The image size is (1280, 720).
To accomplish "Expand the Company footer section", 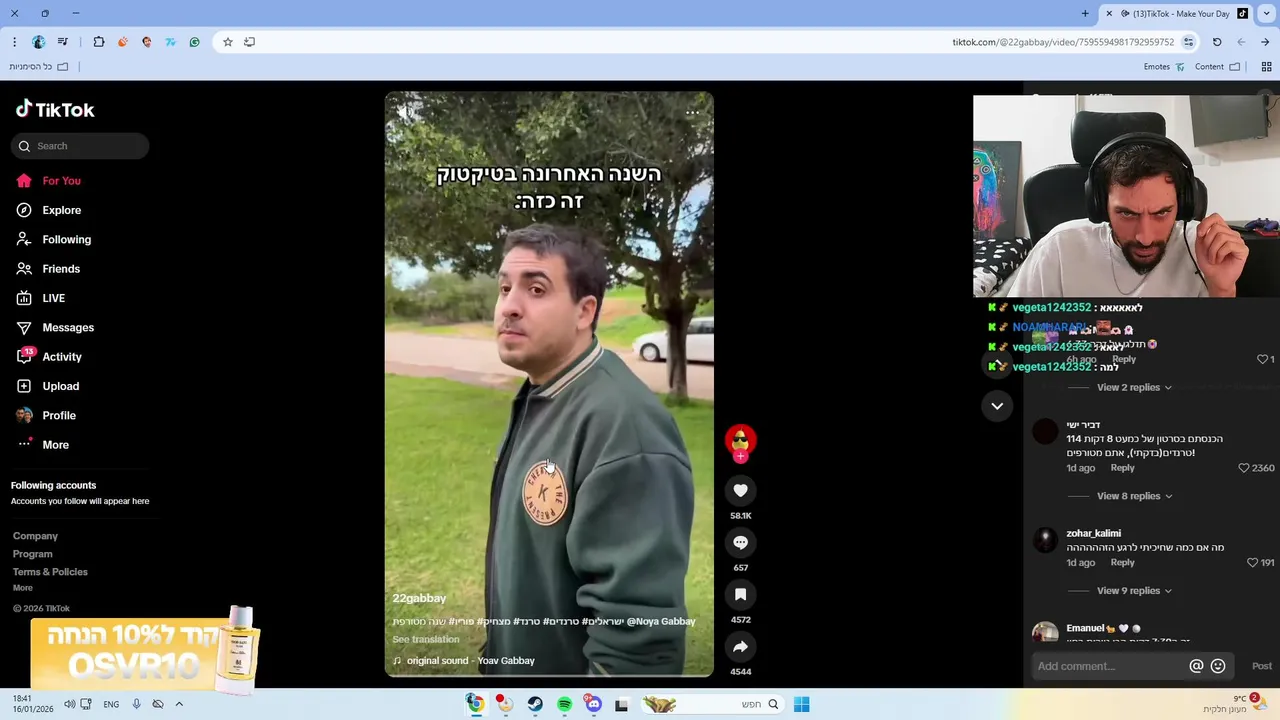I will (x=35, y=536).
